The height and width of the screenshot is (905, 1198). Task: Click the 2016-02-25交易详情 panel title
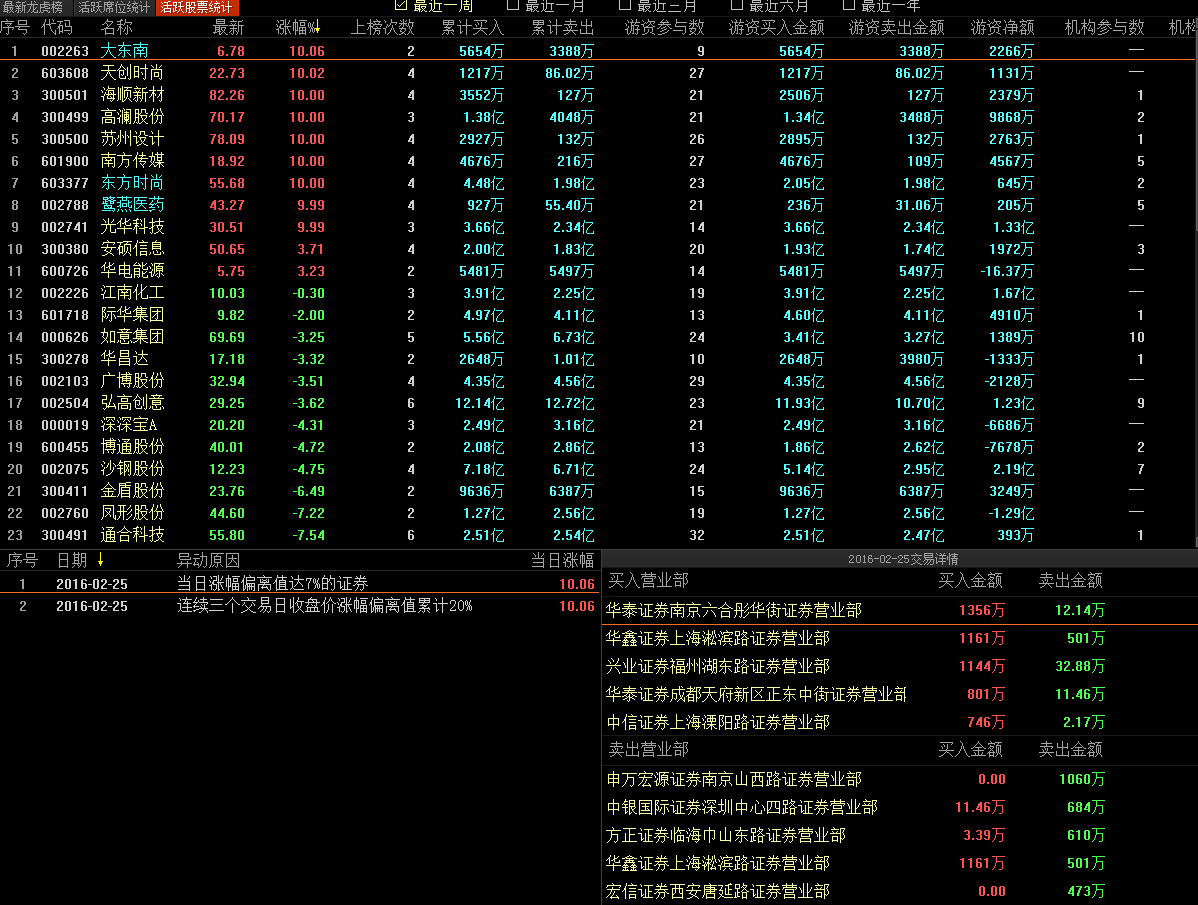click(903, 559)
